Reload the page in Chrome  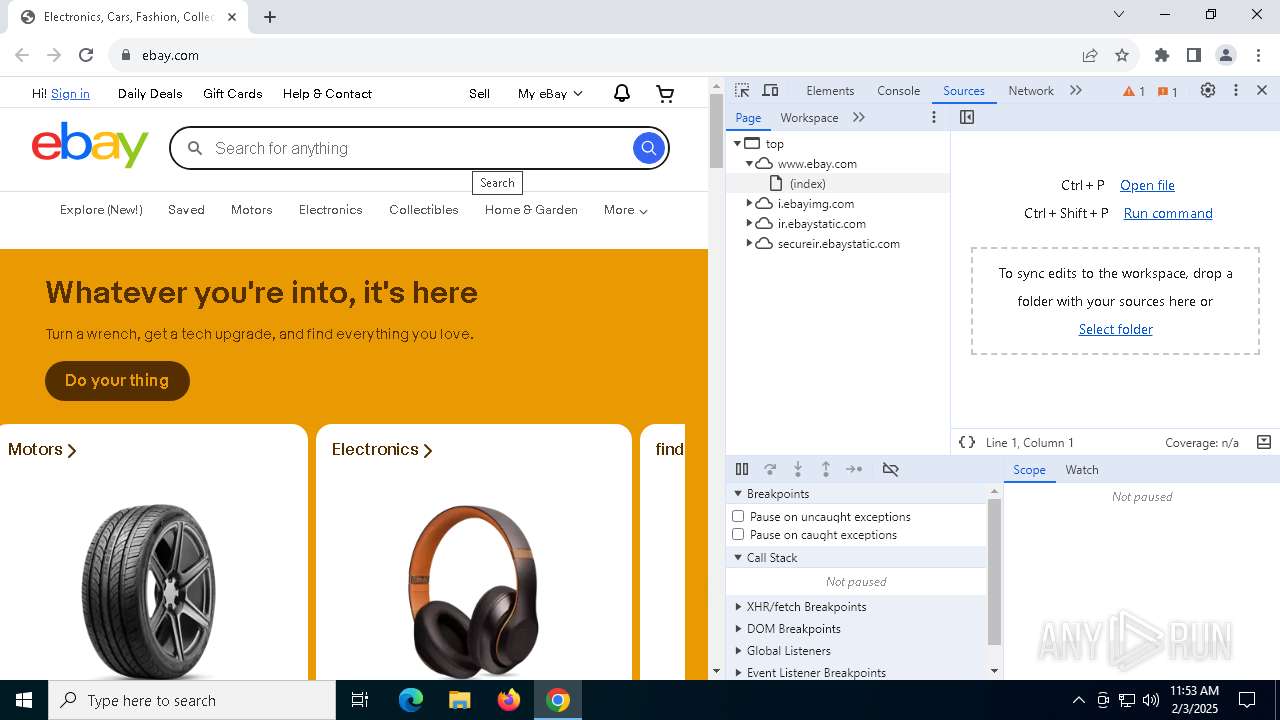coord(86,55)
